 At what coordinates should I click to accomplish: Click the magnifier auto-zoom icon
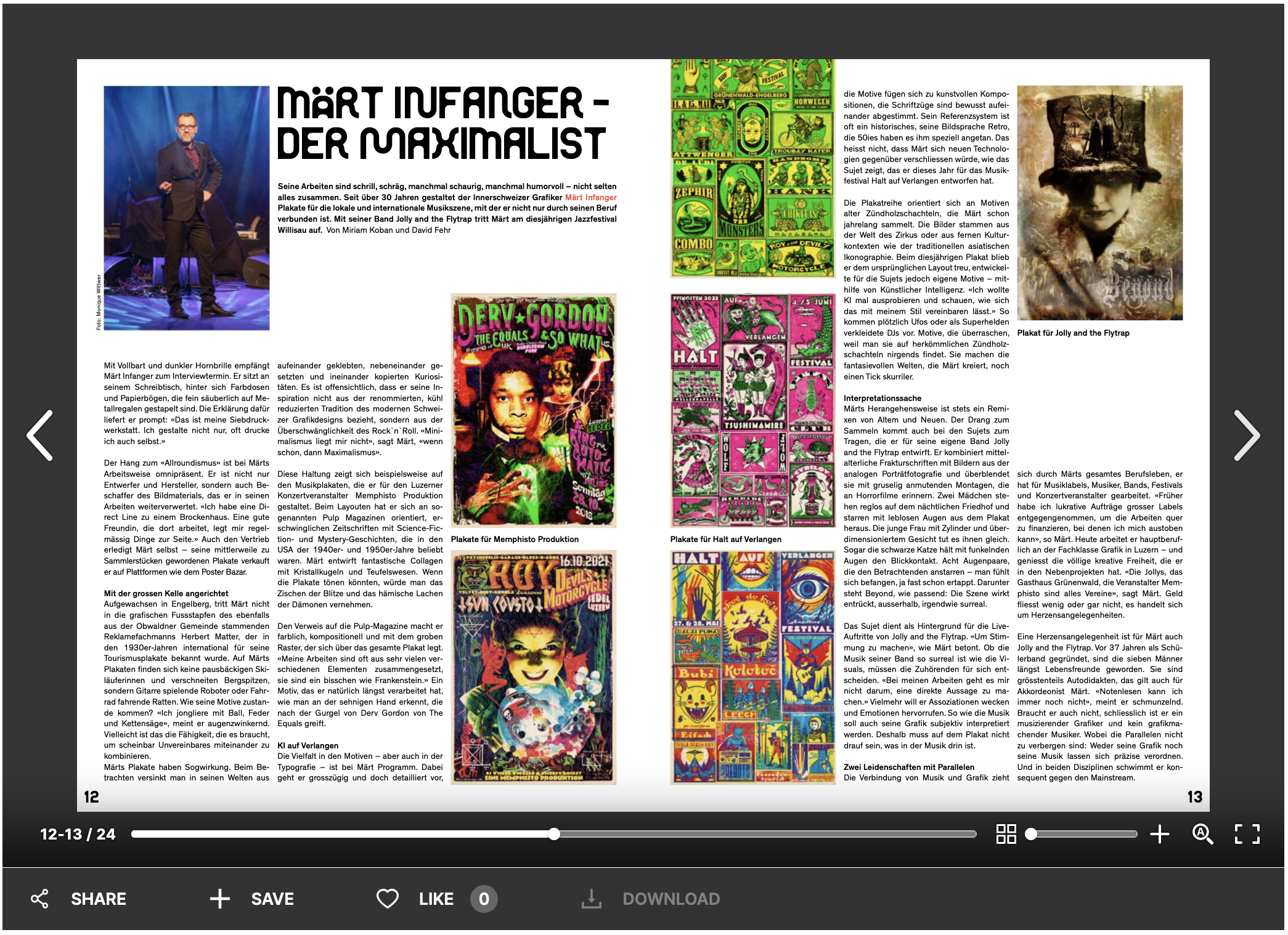click(x=1202, y=834)
